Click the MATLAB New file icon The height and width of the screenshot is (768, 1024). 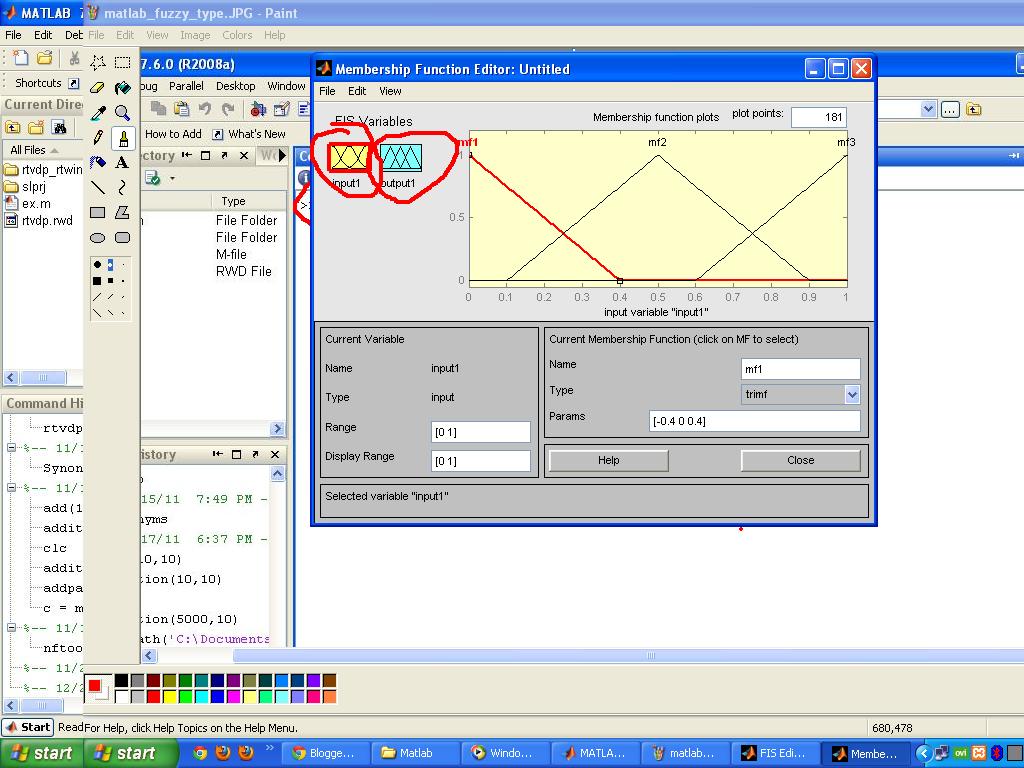tap(20, 58)
